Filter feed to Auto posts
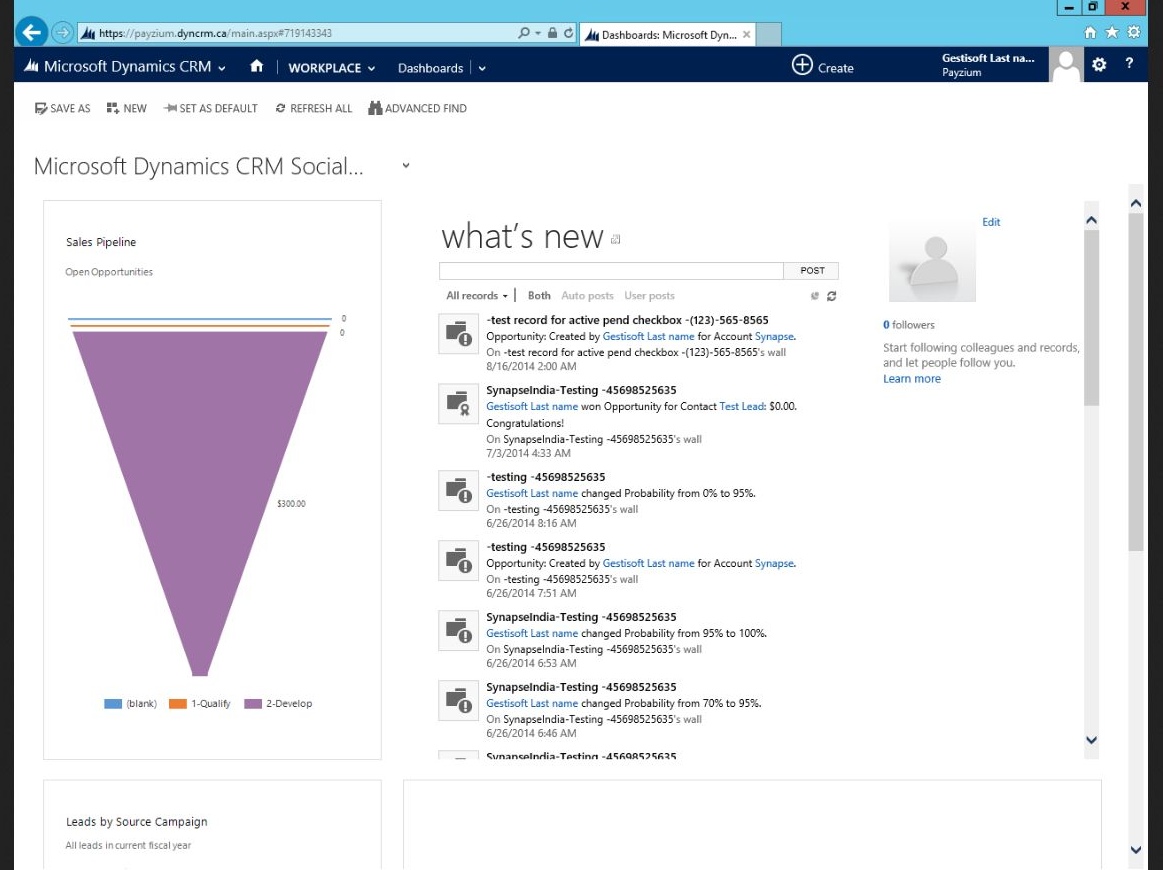Viewport: 1163px width, 870px height. pyautogui.click(x=587, y=296)
